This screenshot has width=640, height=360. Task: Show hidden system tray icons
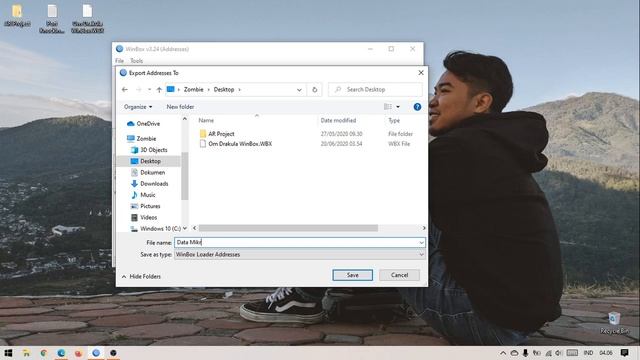503,353
